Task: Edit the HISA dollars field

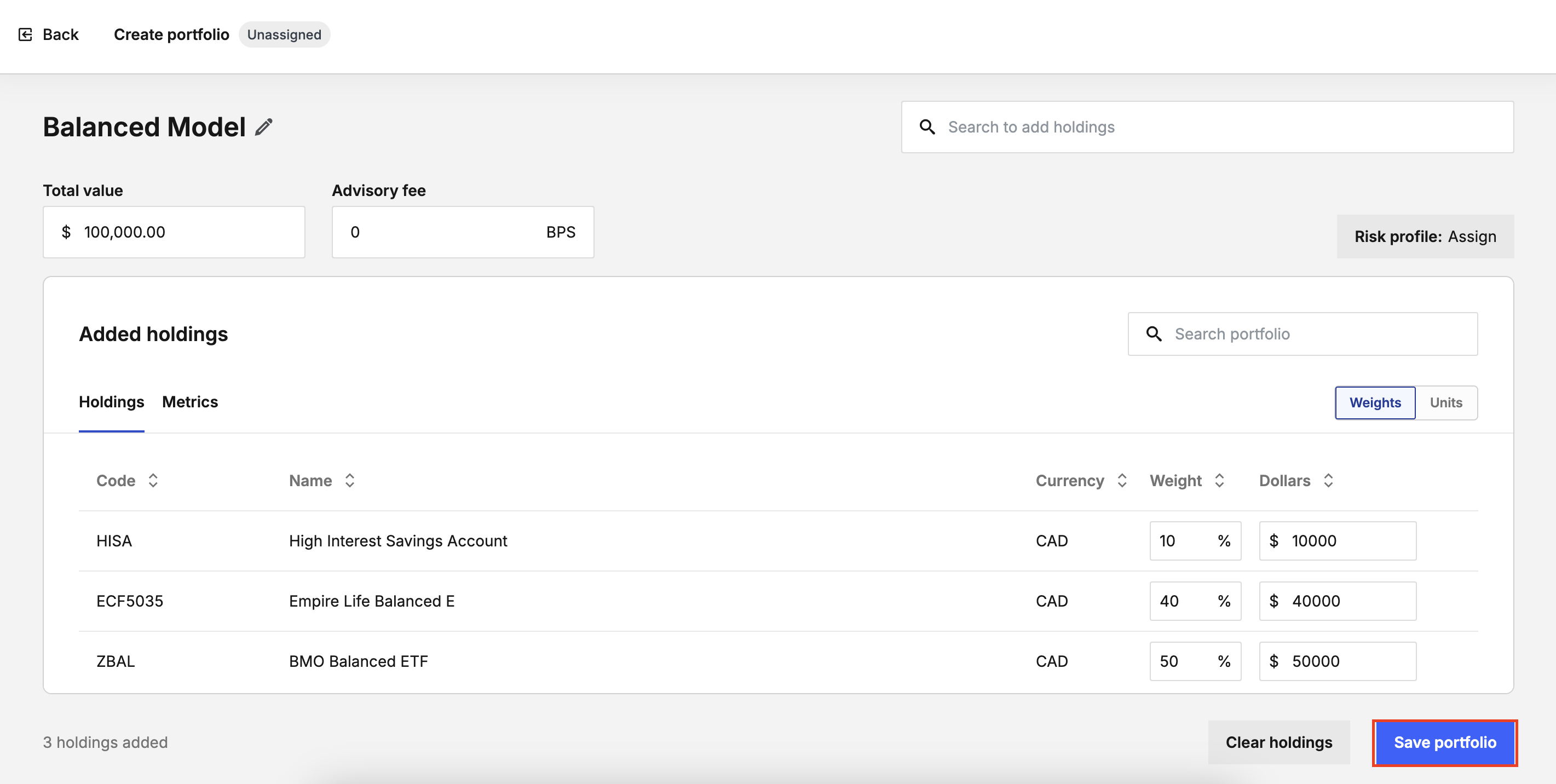Action: (1338, 541)
